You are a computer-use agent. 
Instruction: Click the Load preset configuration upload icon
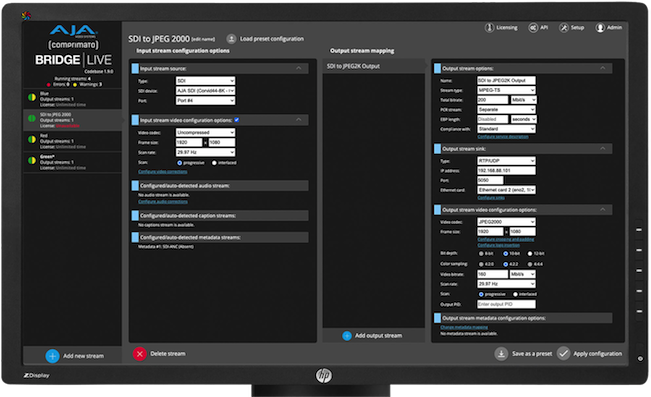[x=231, y=39]
